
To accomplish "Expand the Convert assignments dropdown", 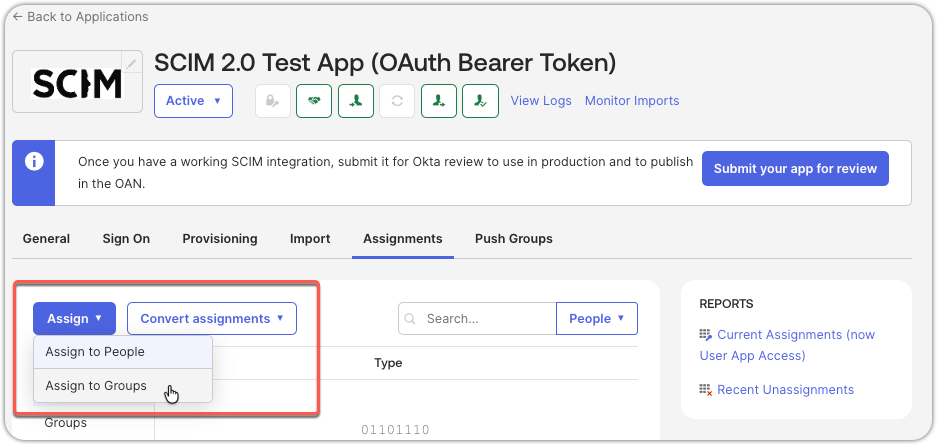I will click(212, 318).
